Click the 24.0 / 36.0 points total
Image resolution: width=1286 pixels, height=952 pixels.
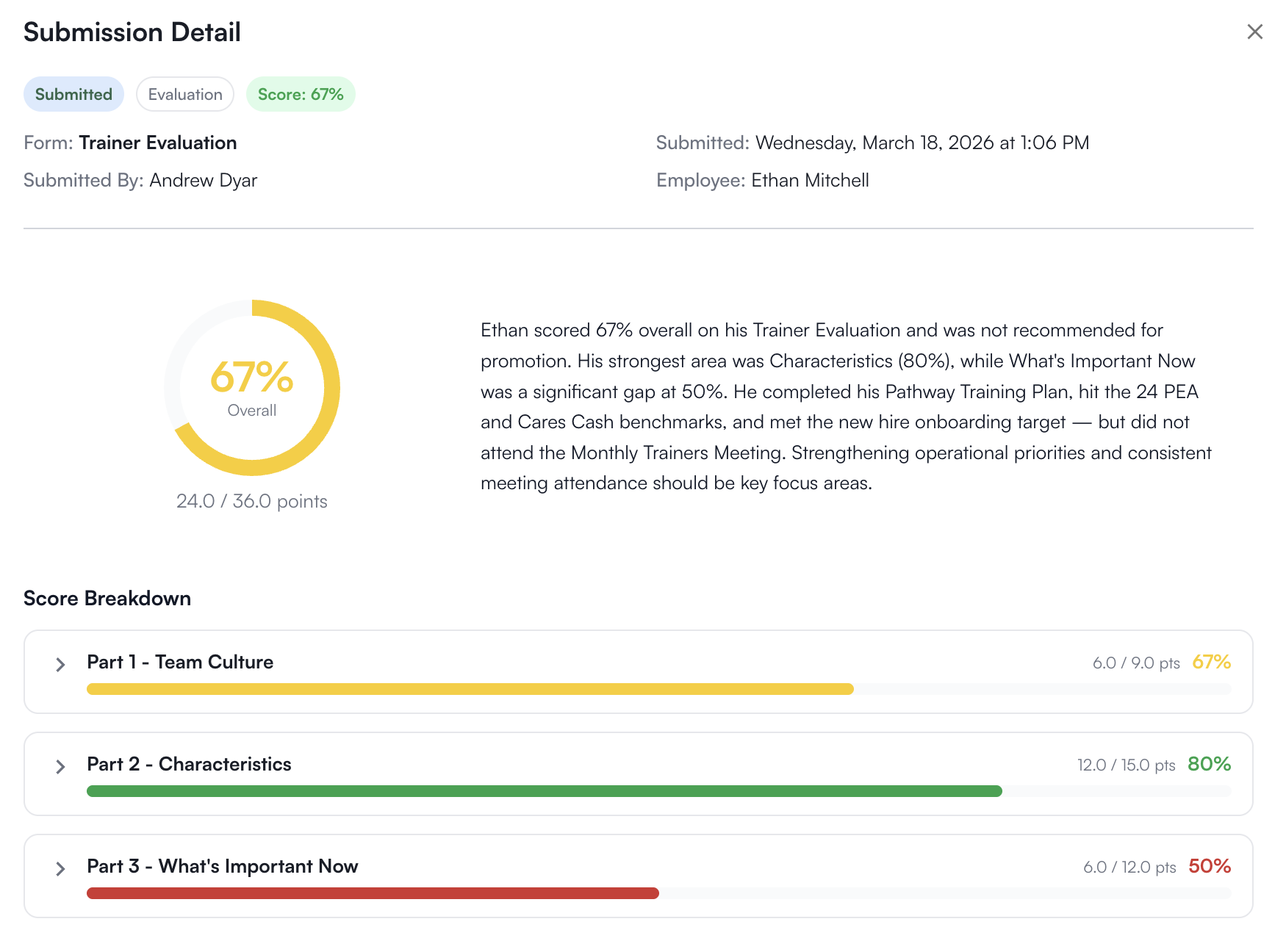(x=252, y=501)
